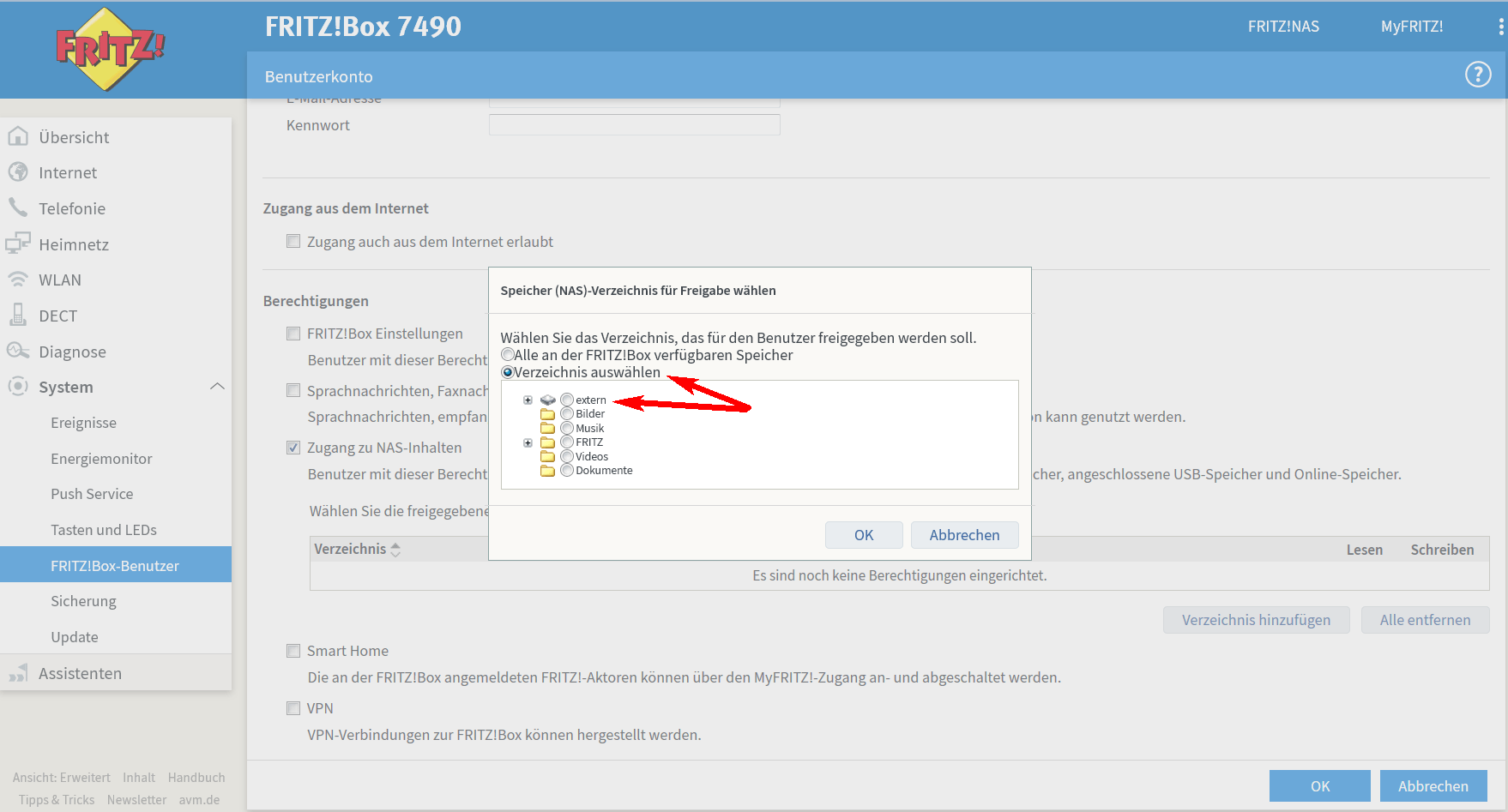Expand the extern tree node
Image resolution: width=1508 pixels, height=812 pixels.
click(x=528, y=400)
